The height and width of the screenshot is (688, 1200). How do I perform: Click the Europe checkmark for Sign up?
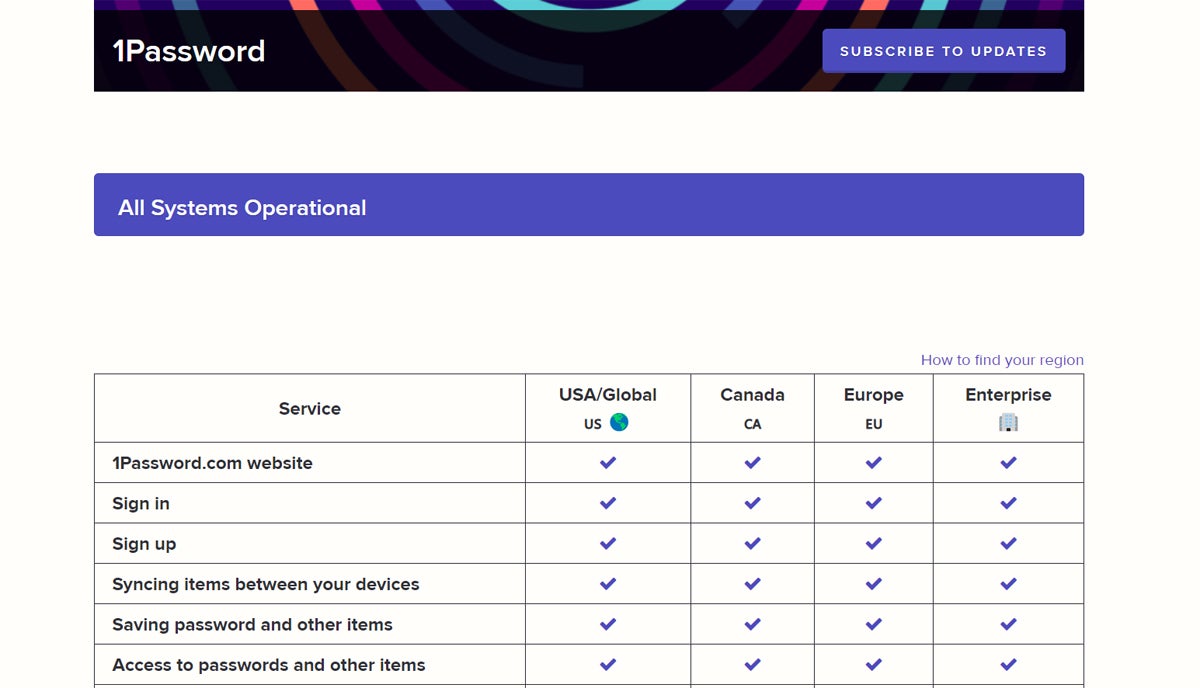click(873, 544)
